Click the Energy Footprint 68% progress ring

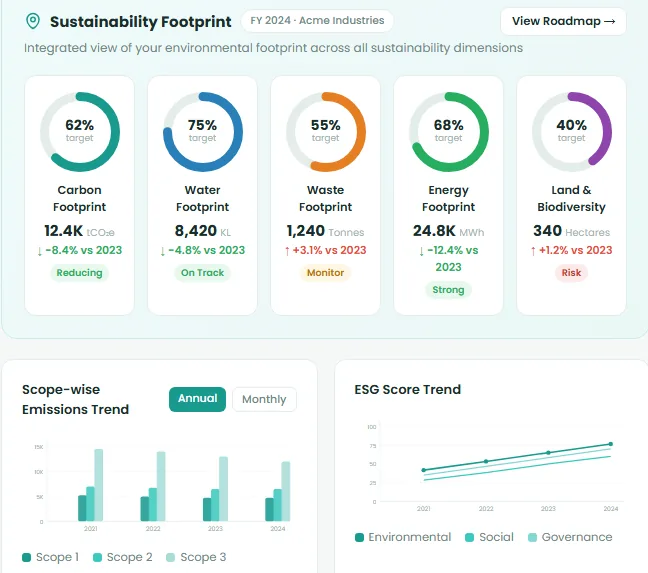pos(449,132)
